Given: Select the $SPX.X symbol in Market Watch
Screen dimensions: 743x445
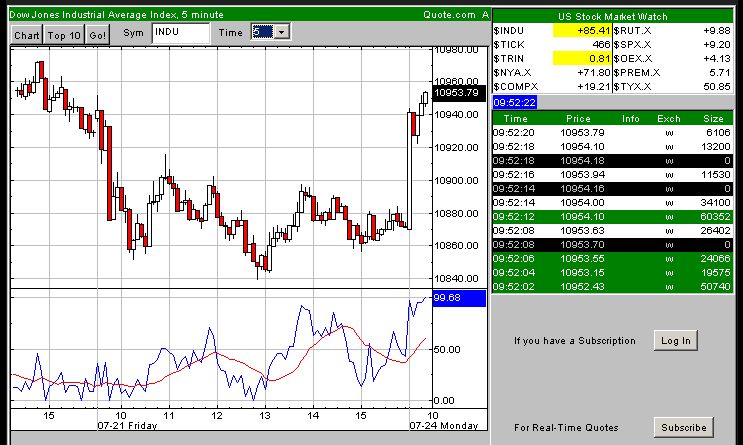Looking at the screenshot, I should [x=632, y=45].
